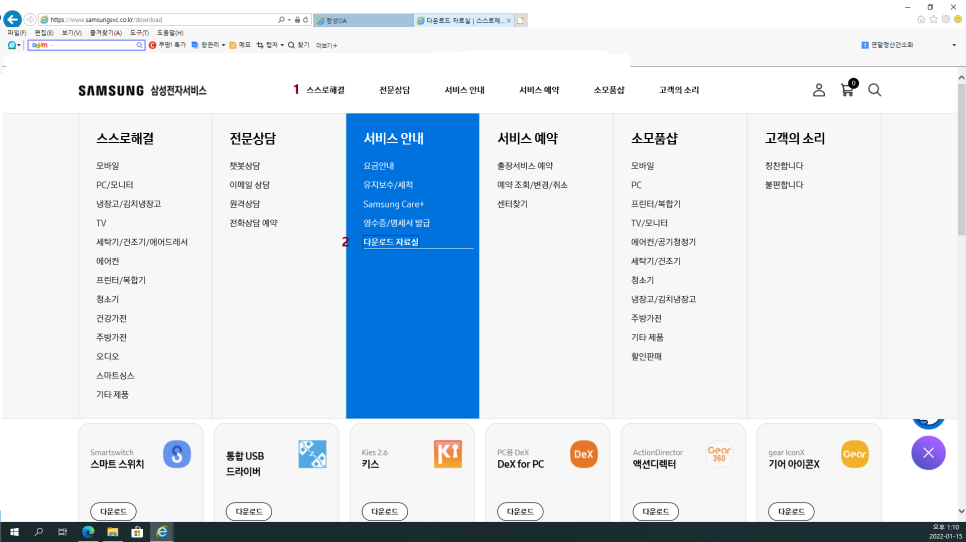The width and height of the screenshot is (966, 542).
Task: Open the 다운로드 자료실 link
Action: click(391, 242)
